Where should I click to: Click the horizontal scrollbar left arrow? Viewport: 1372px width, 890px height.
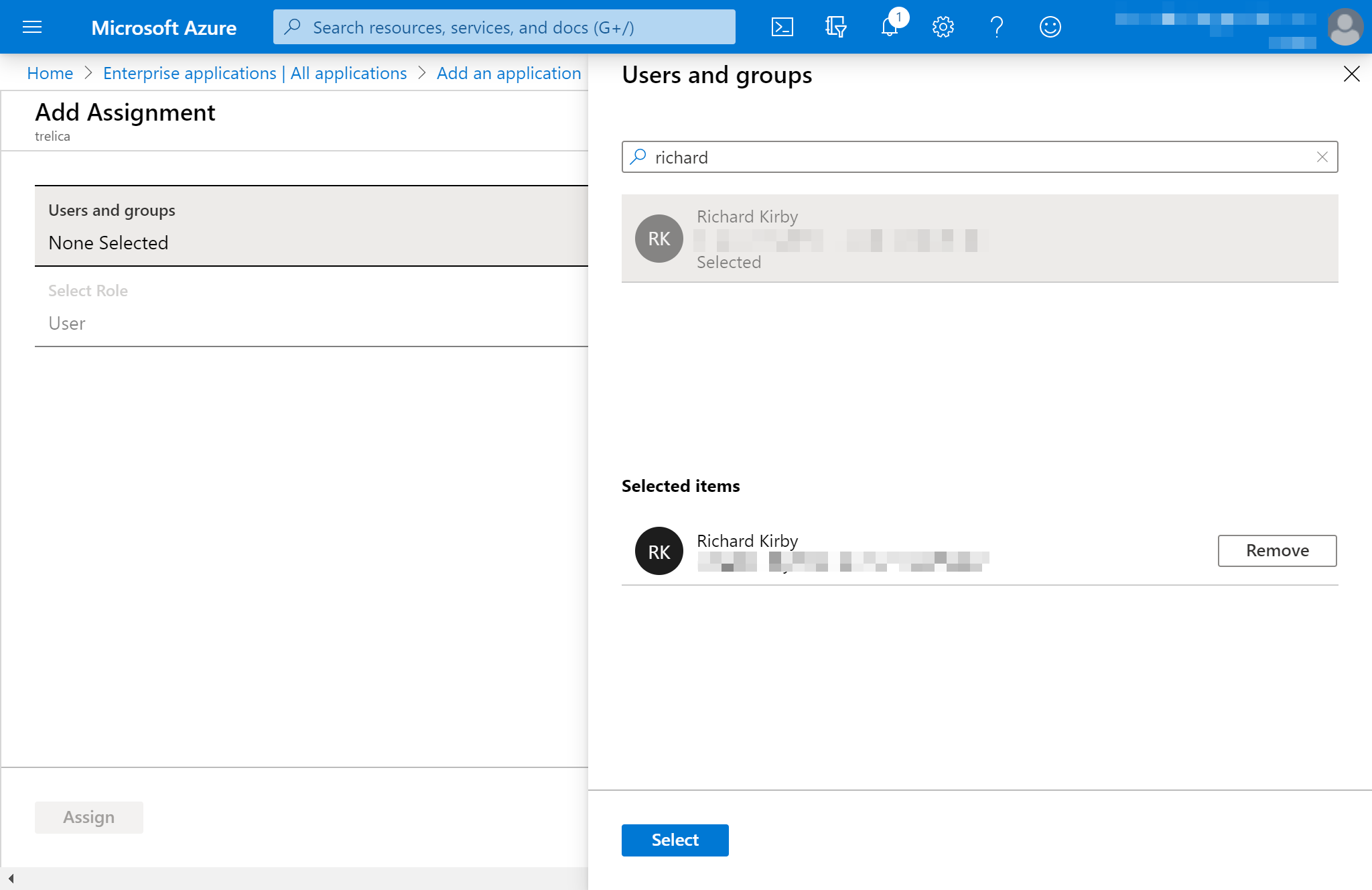[11, 878]
